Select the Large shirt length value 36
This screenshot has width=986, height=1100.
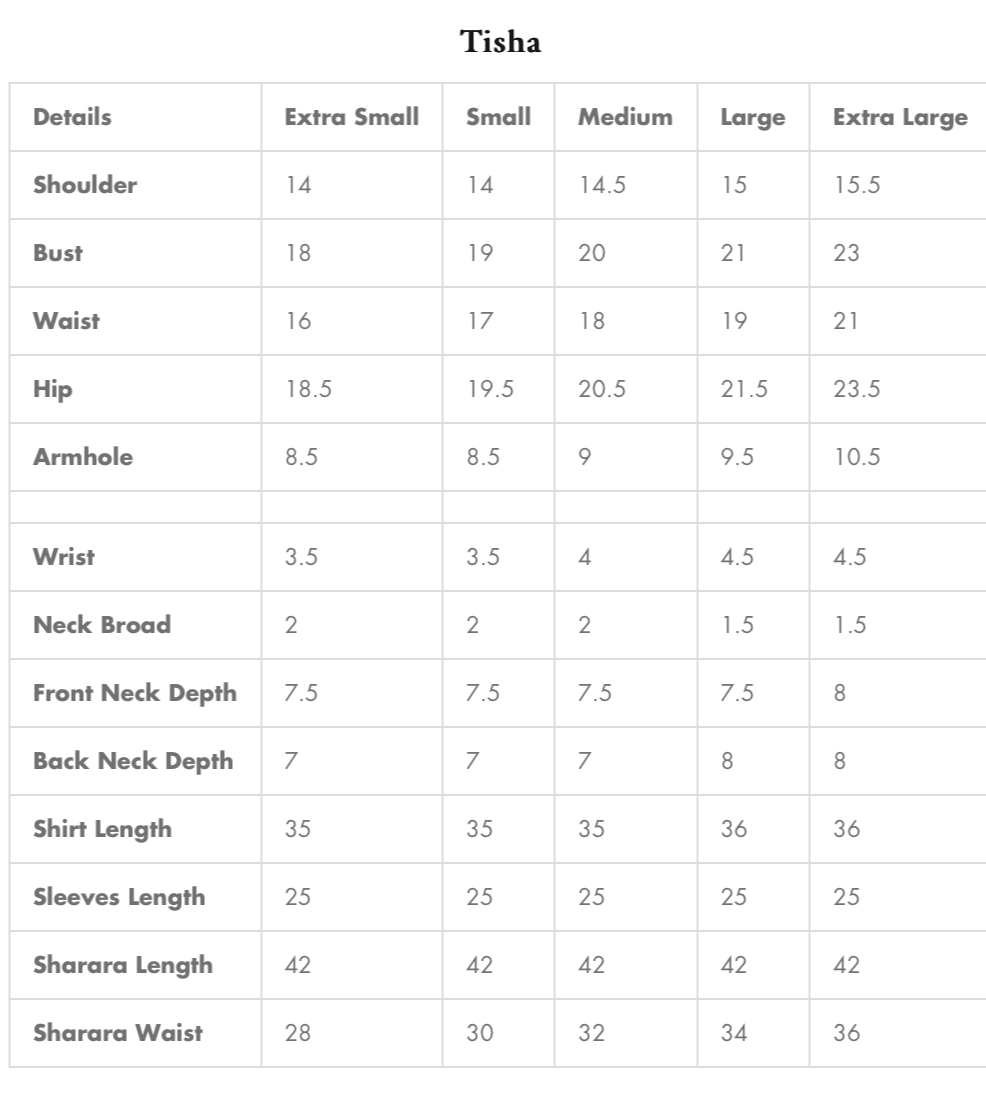coord(734,829)
